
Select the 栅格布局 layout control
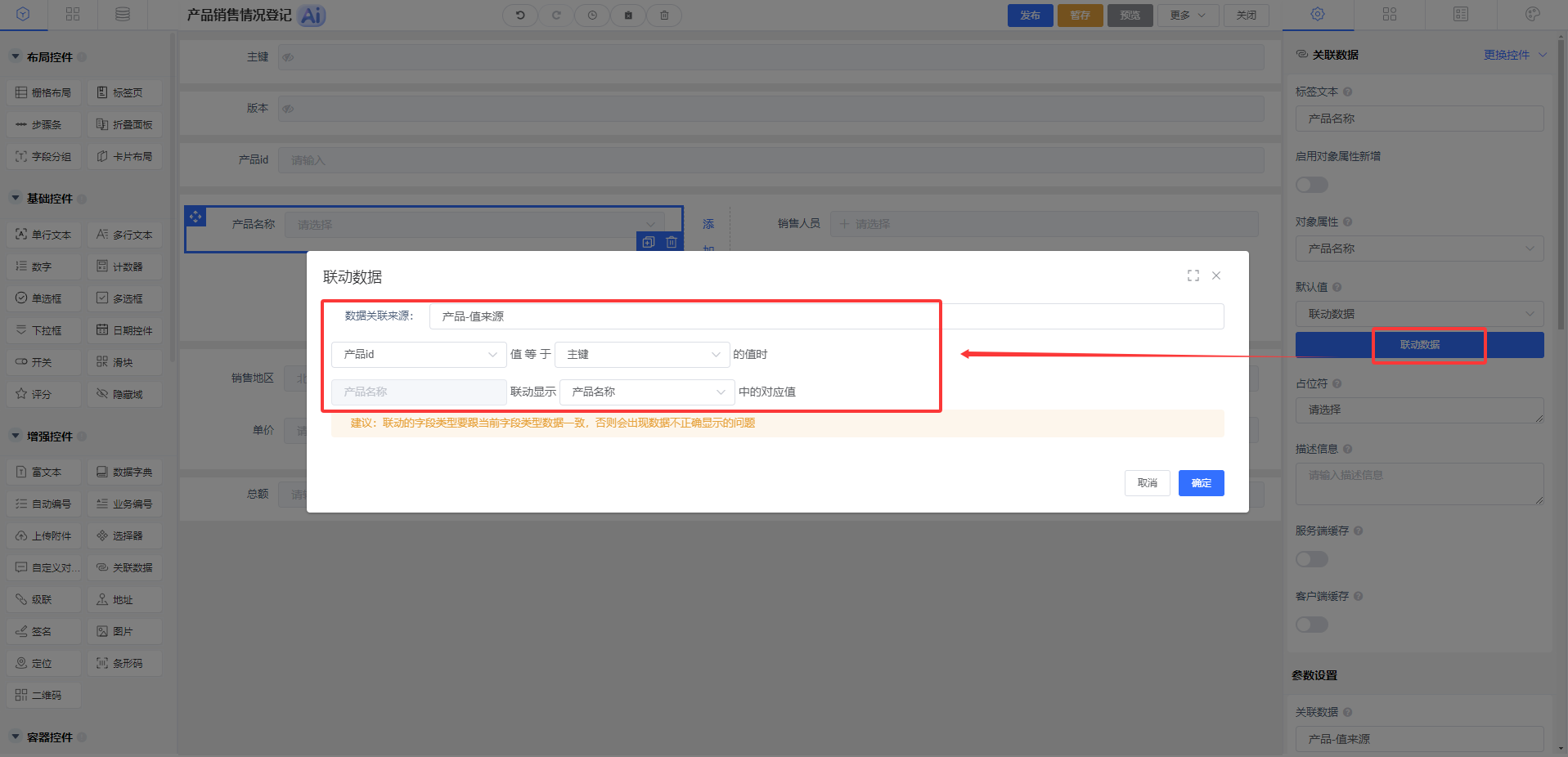[44, 92]
